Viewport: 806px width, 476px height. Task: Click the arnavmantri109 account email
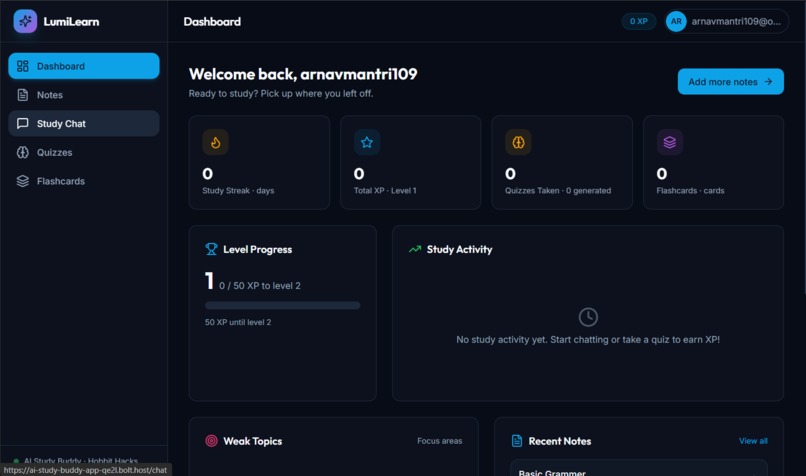736,22
